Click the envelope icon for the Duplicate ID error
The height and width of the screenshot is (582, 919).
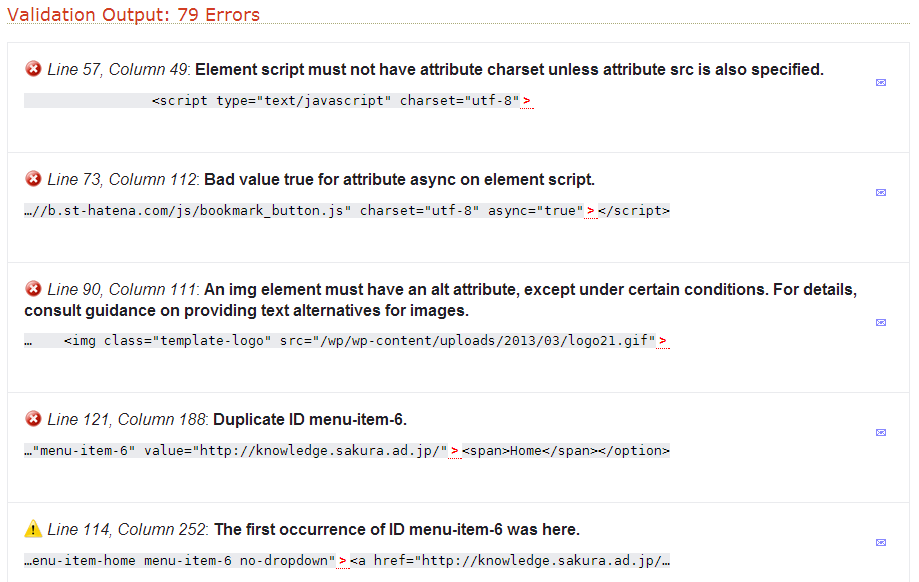(x=881, y=433)
